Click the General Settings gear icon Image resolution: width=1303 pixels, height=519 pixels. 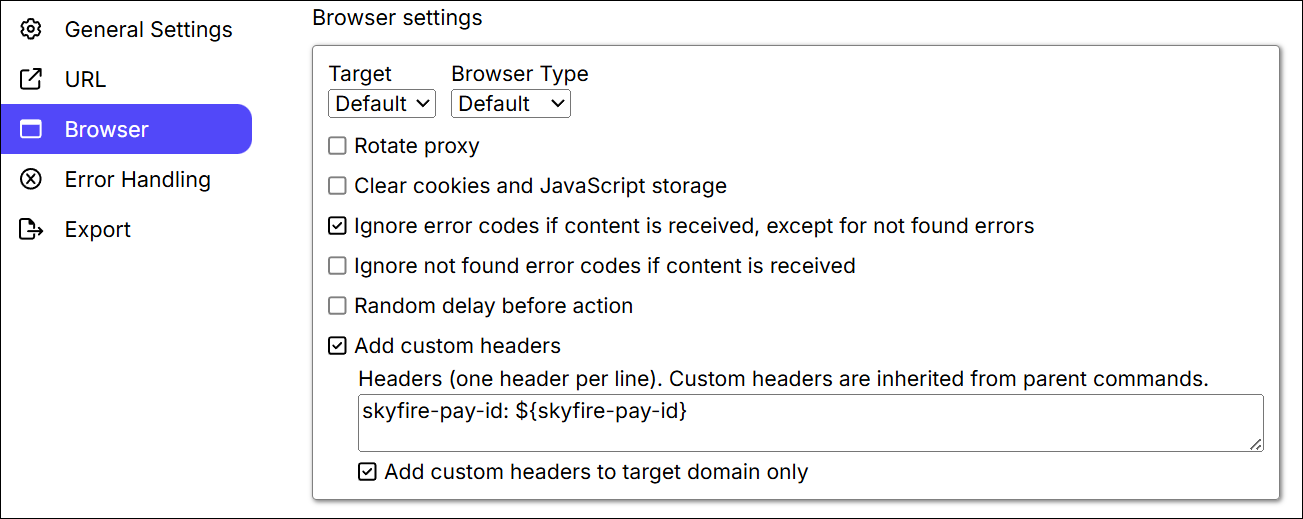31,30
